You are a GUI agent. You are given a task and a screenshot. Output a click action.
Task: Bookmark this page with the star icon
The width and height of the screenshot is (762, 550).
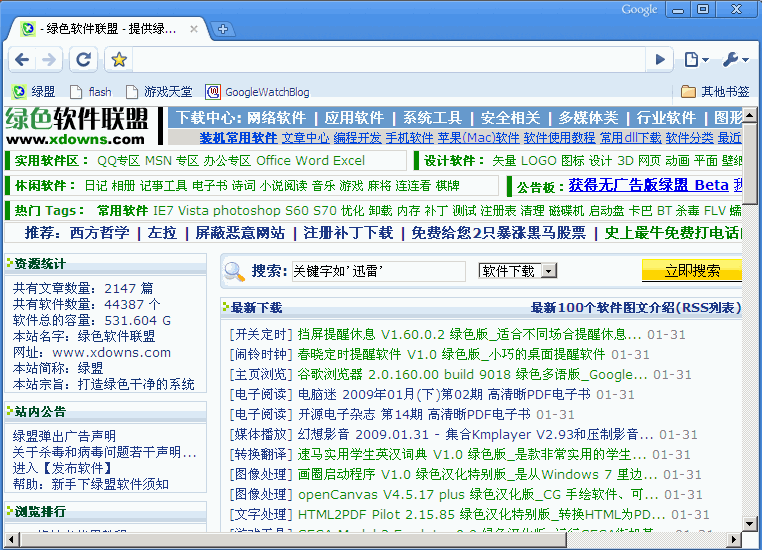[119, 60]
